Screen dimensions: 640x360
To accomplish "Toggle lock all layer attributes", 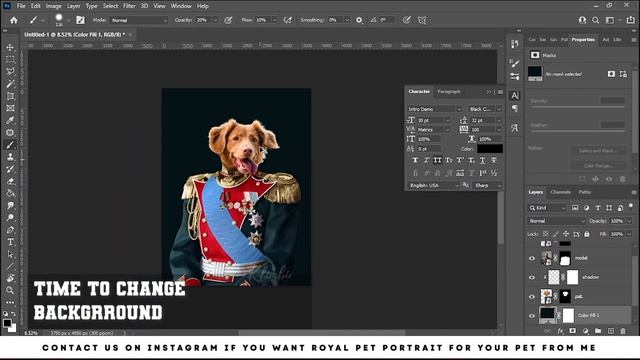I will coord(587,234).
